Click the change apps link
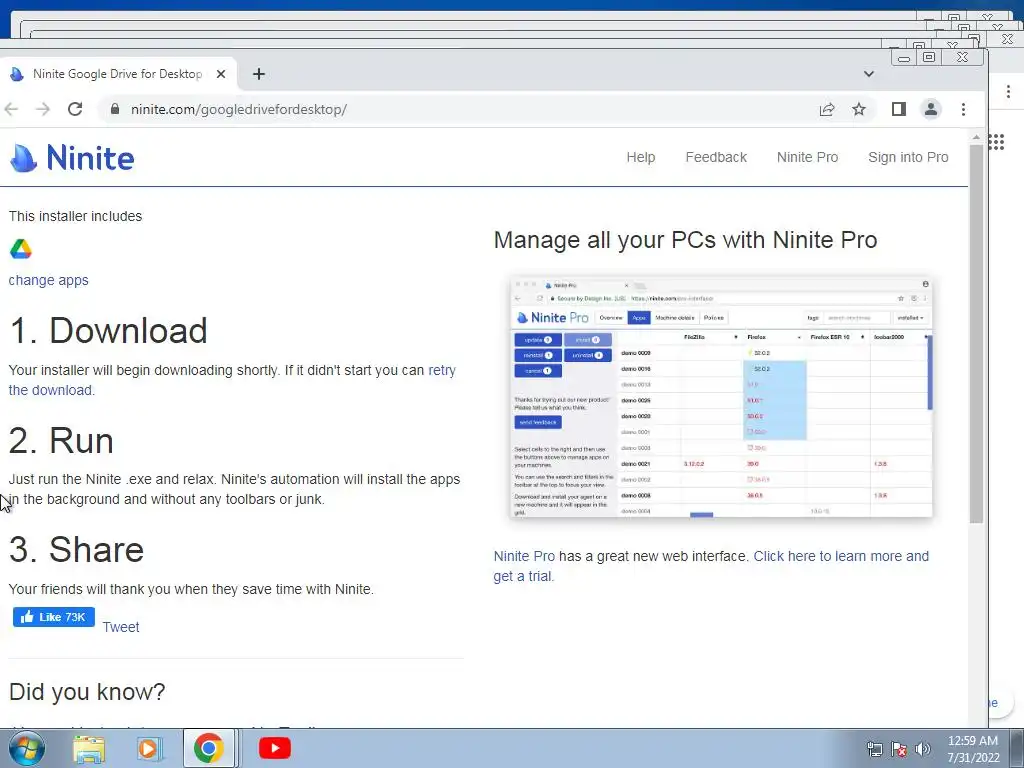The image size is (1024, 768). point(48,280)
